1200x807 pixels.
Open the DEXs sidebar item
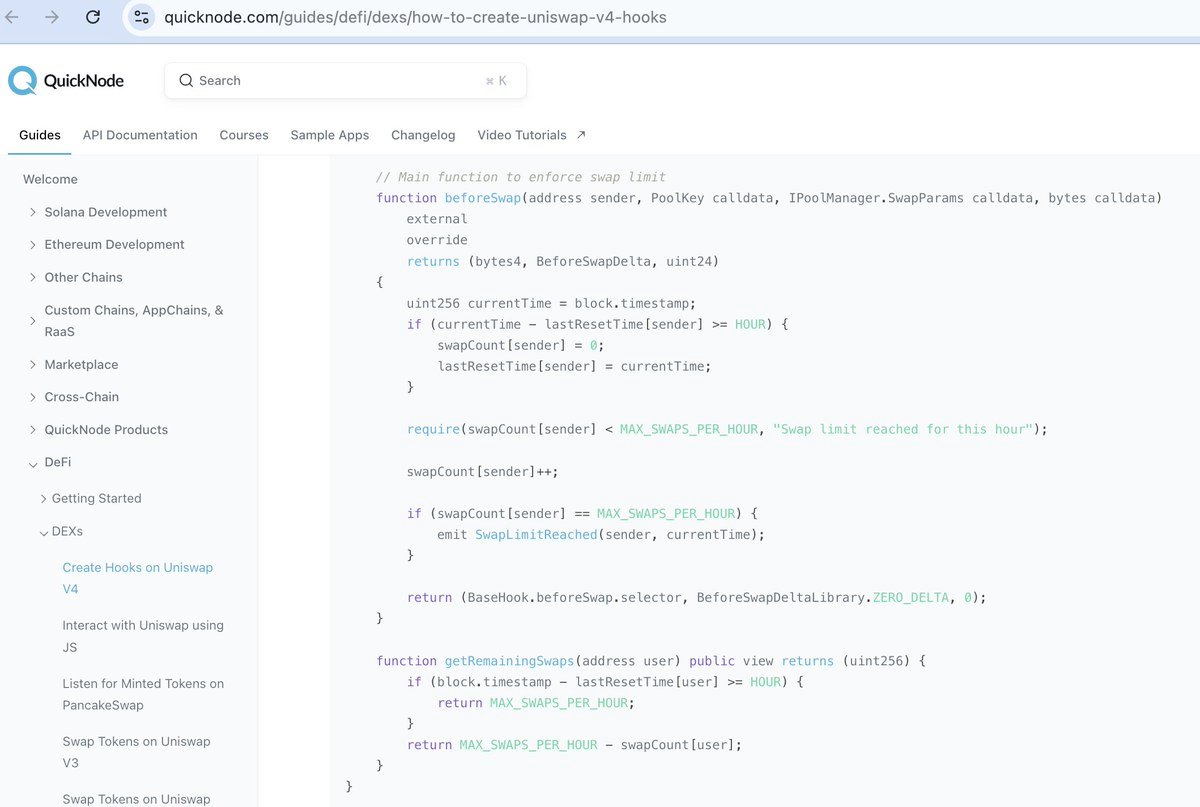(67, 532)
